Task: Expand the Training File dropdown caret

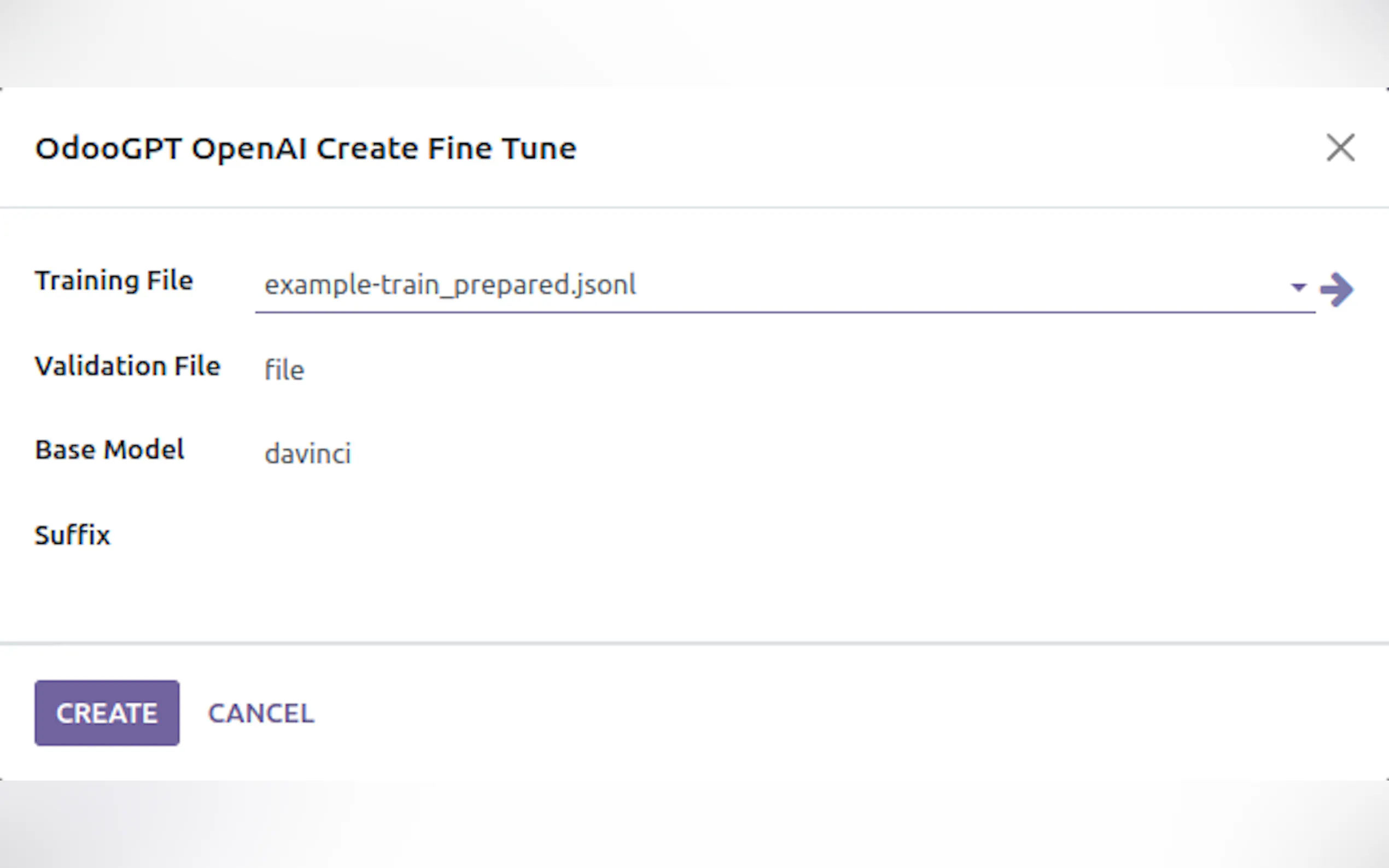Action: pos(1298,287)
